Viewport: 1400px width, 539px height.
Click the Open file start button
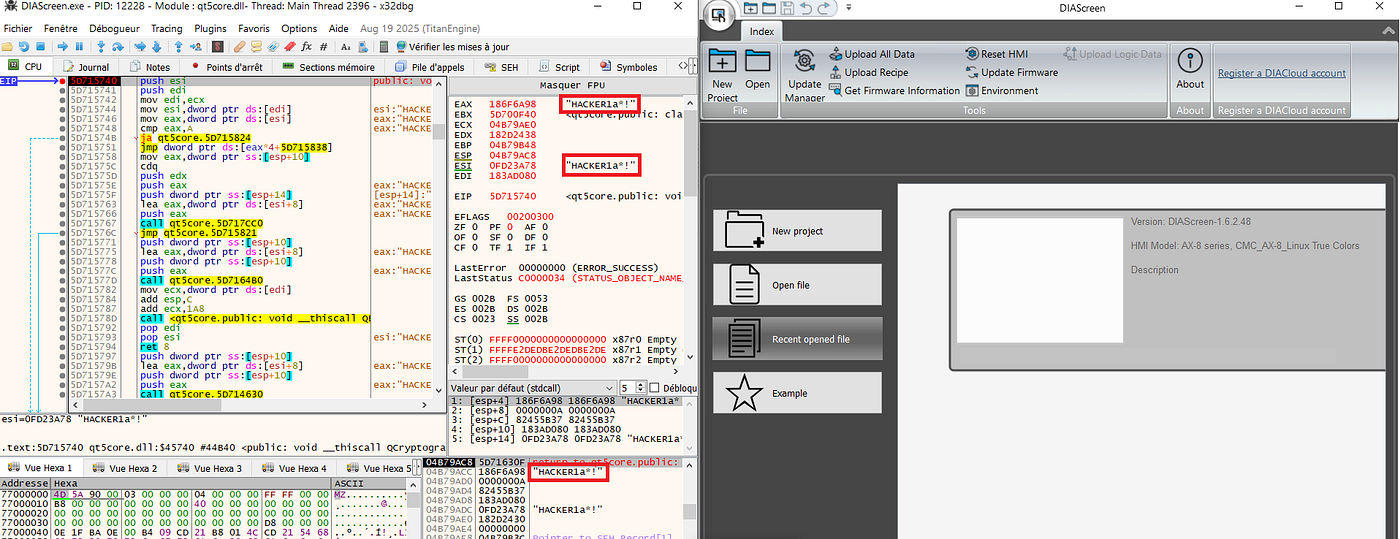tap(797, 285)
